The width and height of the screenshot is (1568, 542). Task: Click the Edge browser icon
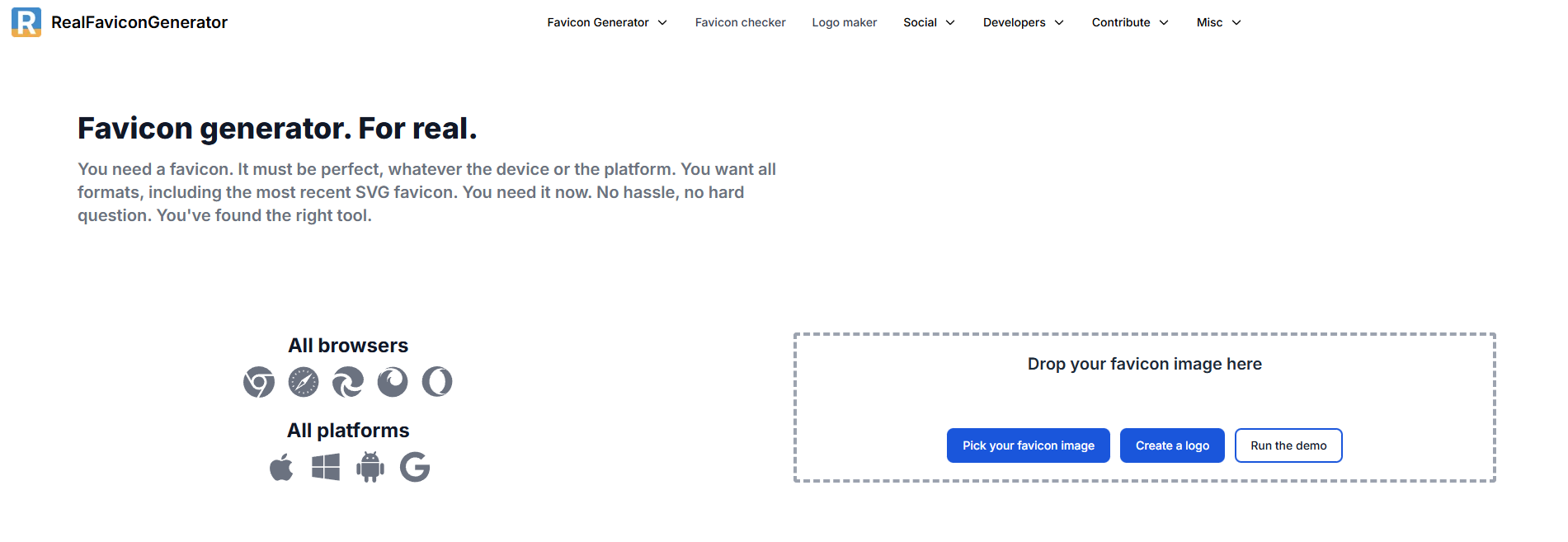pos(348,382)
